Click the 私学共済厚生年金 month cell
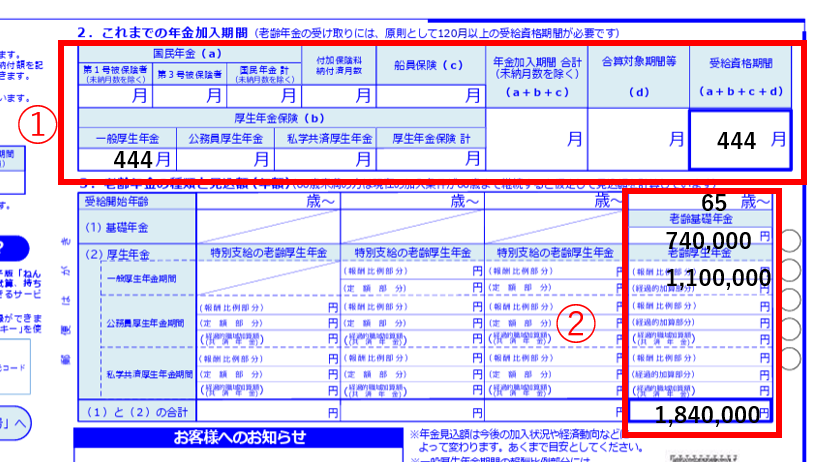 (328, 158)
